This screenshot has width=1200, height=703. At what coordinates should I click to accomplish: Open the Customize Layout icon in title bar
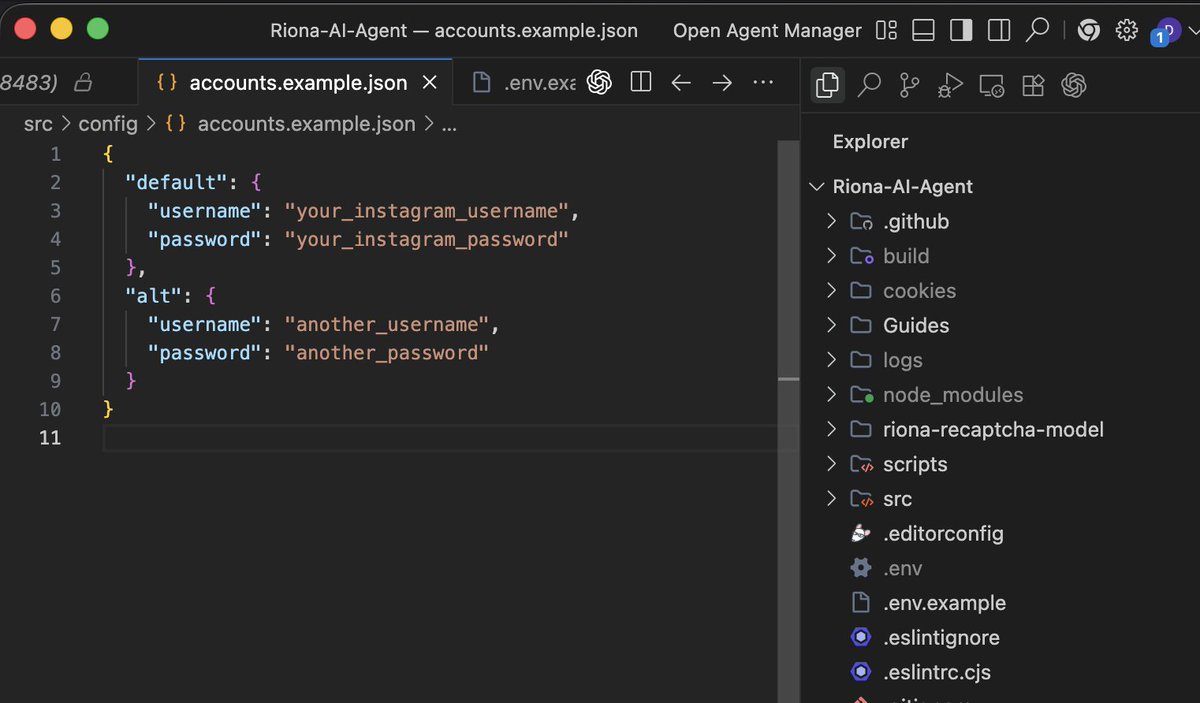click(886, 30)
